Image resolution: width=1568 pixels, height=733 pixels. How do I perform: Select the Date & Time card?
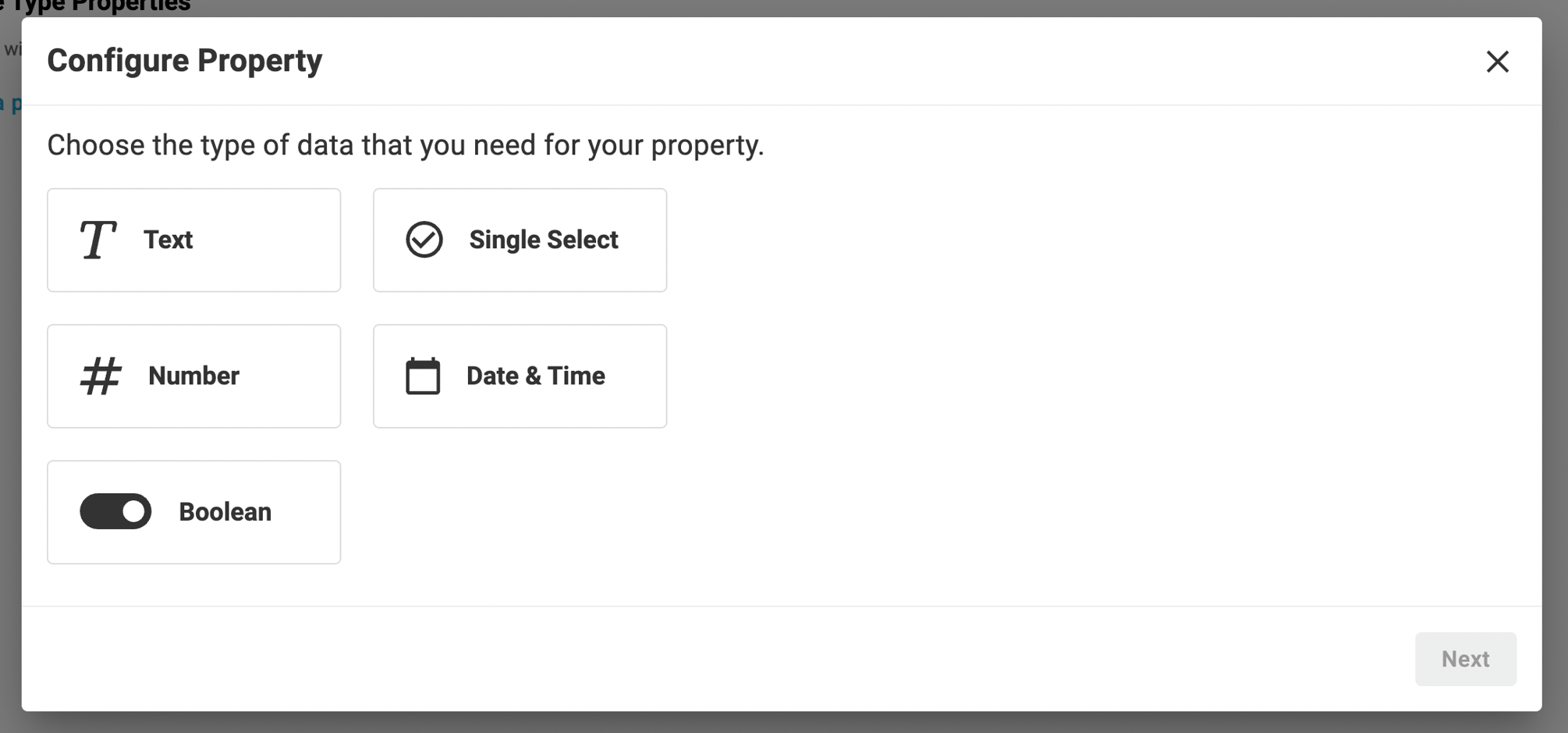[x=520, y=375]
